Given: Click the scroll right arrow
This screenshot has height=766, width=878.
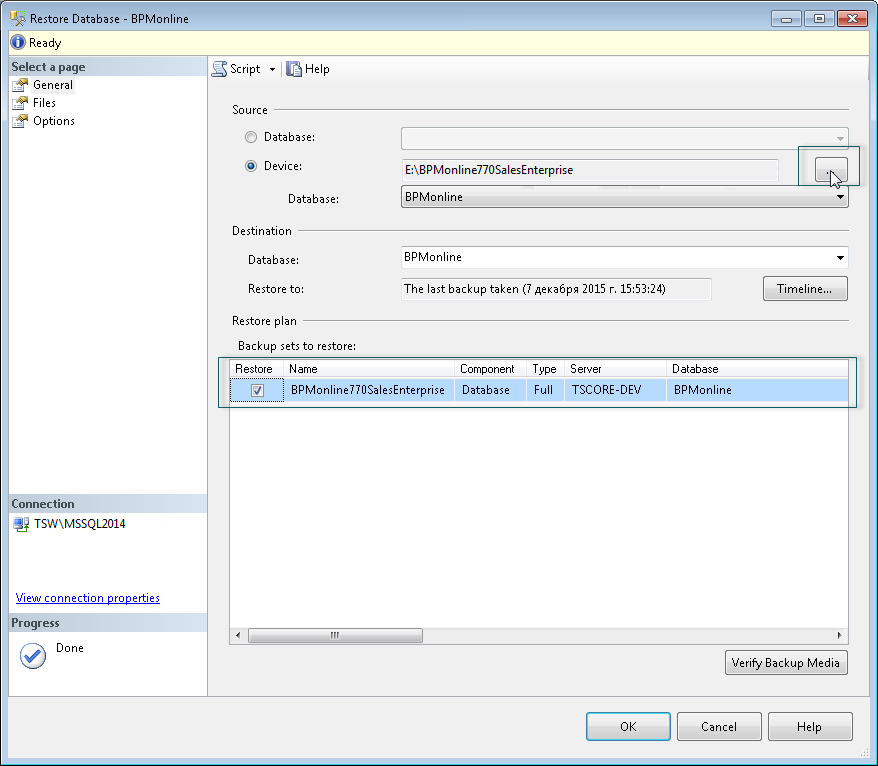Looking at the screenshot, I should point(839,636).
